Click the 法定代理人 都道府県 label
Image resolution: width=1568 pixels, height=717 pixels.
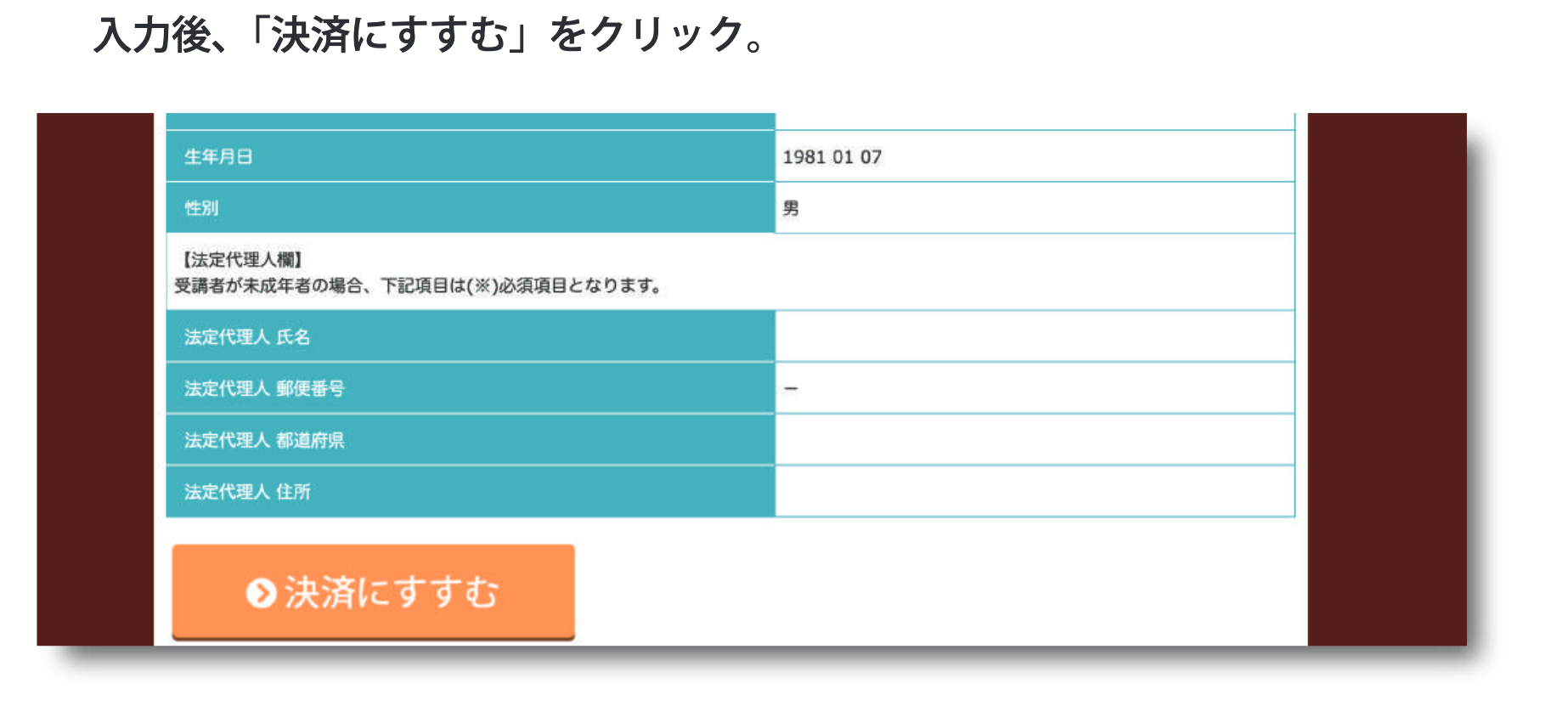264,440
